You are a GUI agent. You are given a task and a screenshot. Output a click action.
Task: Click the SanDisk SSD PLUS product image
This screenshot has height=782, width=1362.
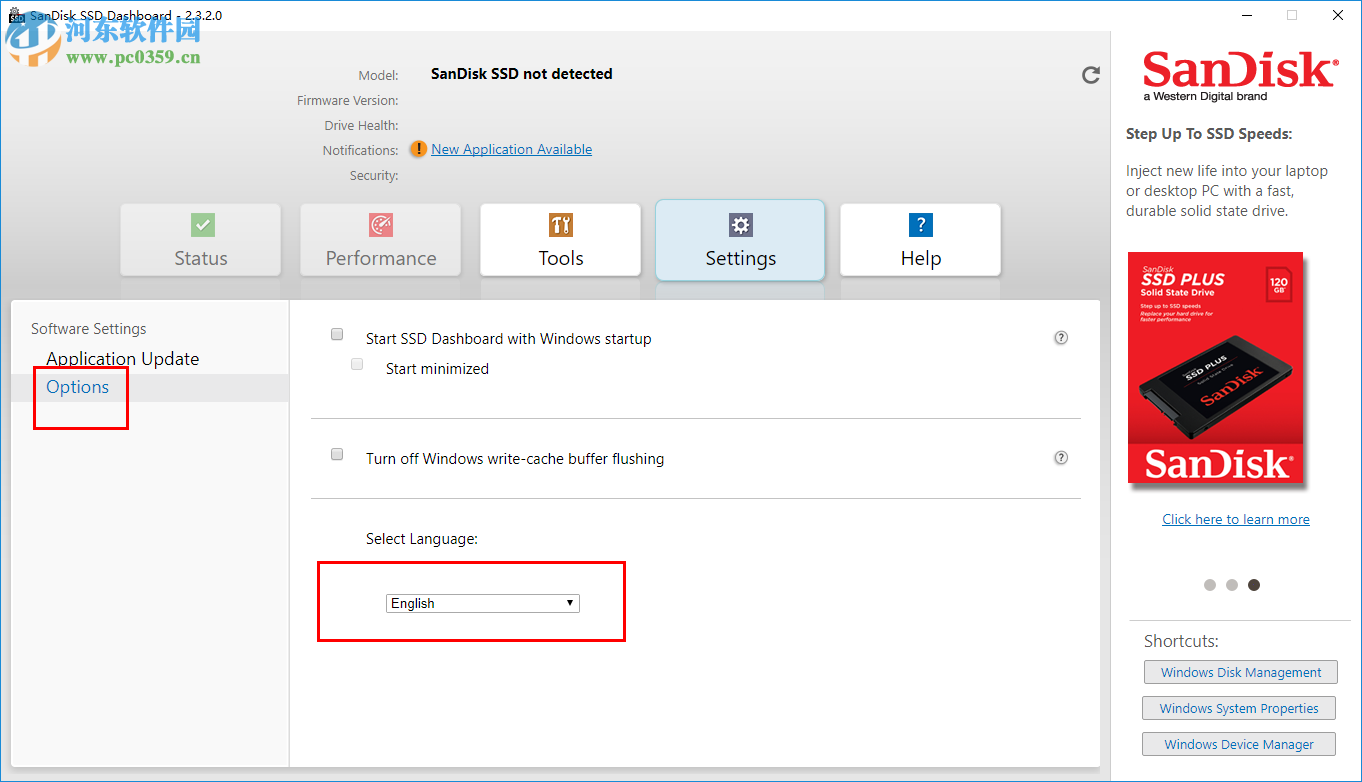click(x=1216, y=368)
